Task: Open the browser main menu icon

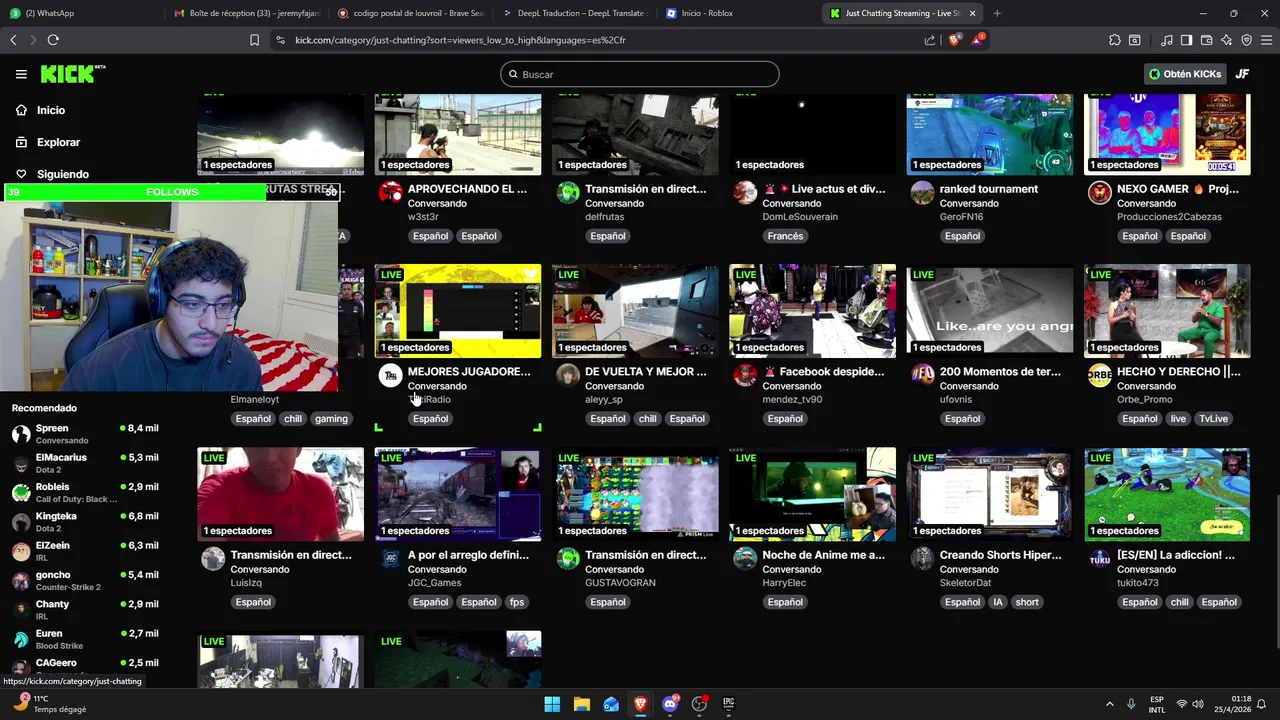Action: 1265,40
